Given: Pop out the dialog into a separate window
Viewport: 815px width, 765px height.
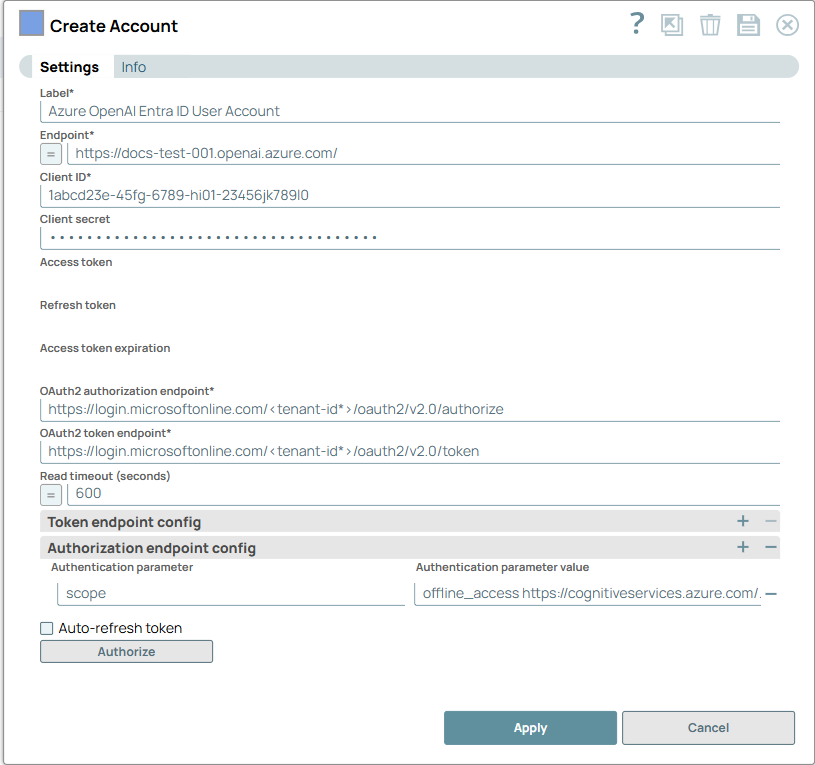Looking at the screenshot, I should point(672,24).
